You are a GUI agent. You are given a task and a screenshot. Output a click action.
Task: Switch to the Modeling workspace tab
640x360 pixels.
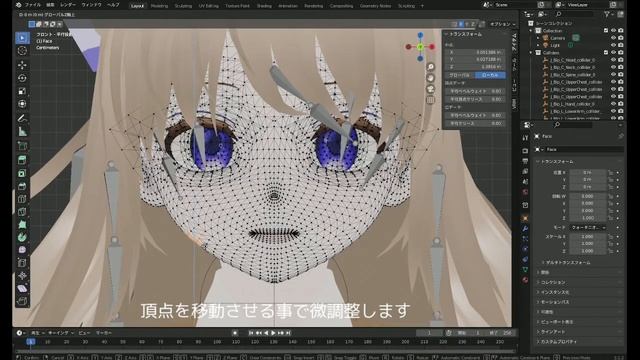pyautogui.click(x=159, y=6)
